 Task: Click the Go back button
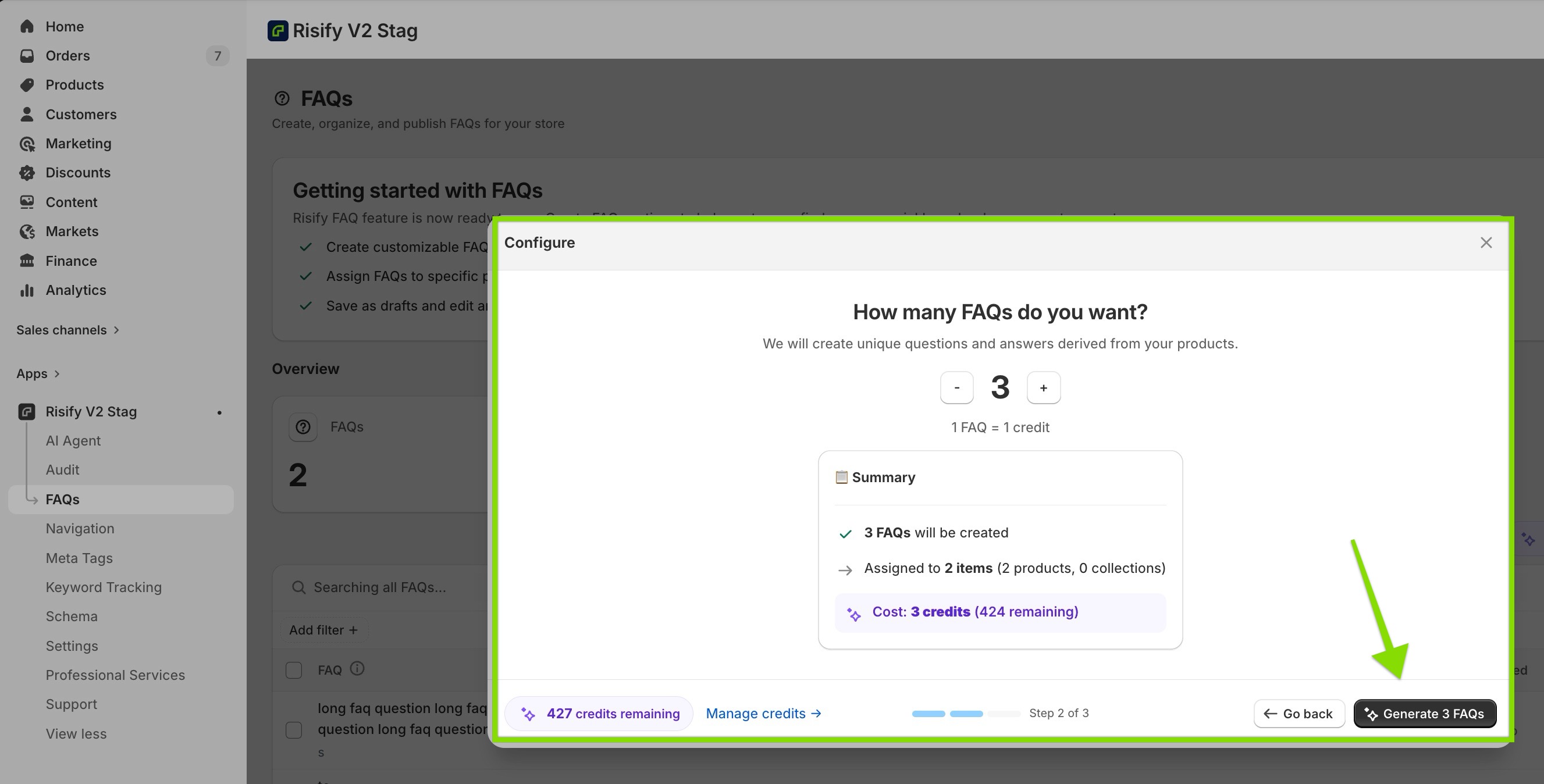pos(1299,714)
